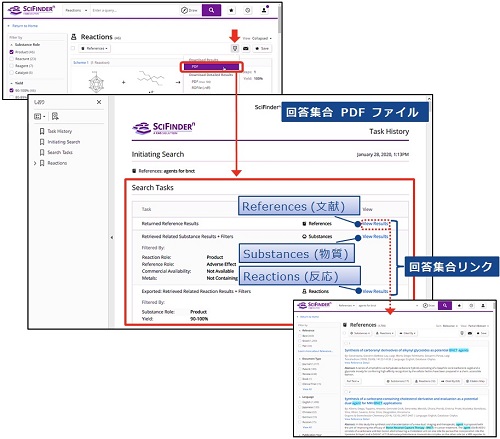Open the Full Text dropdown on reference 1

point(353,381)
